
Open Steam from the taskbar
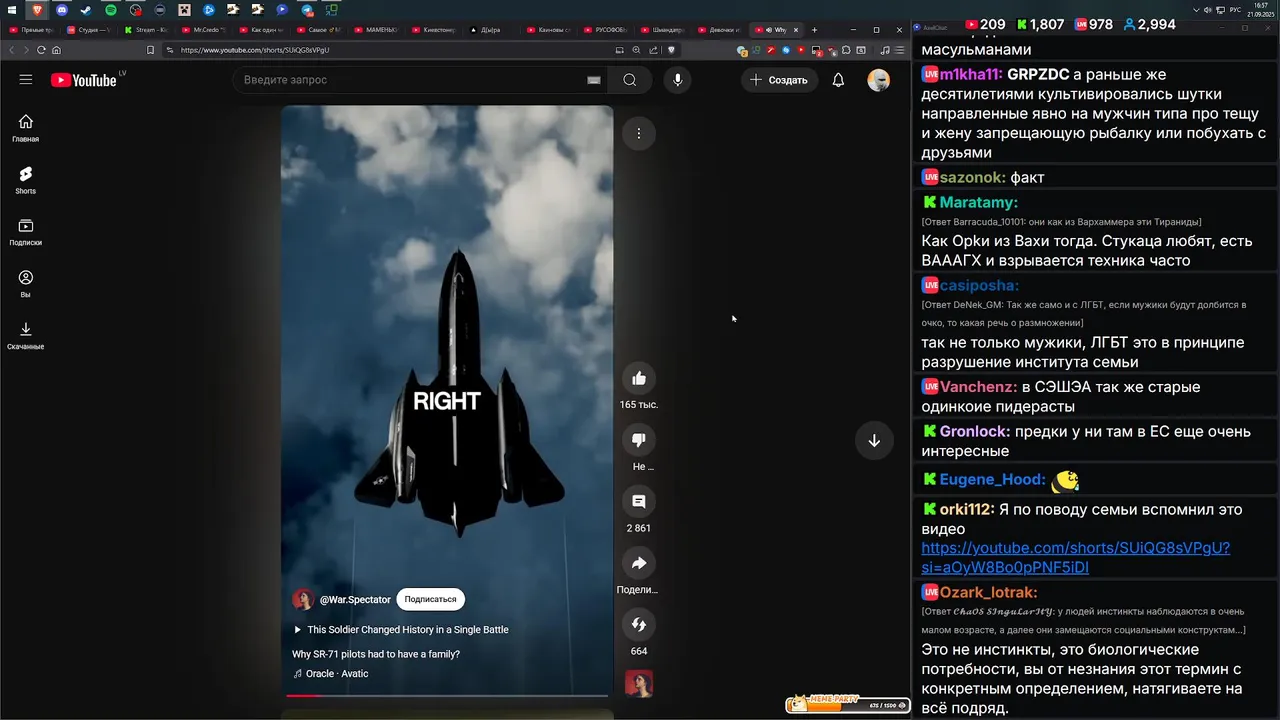tap(86, 10)
